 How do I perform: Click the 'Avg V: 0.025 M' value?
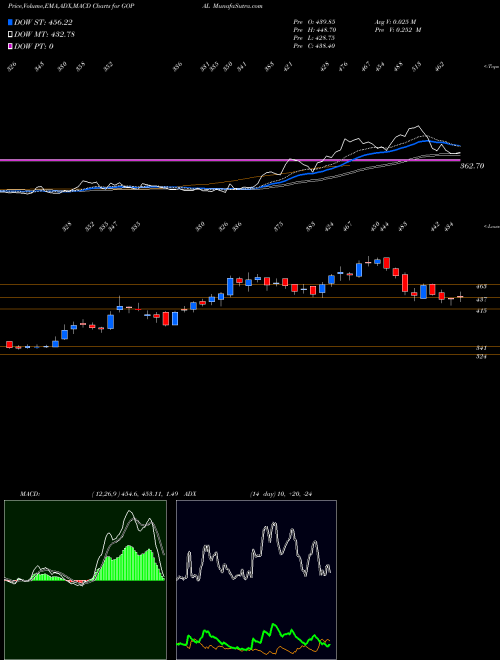pyautogui.click(x=397, y=21)
